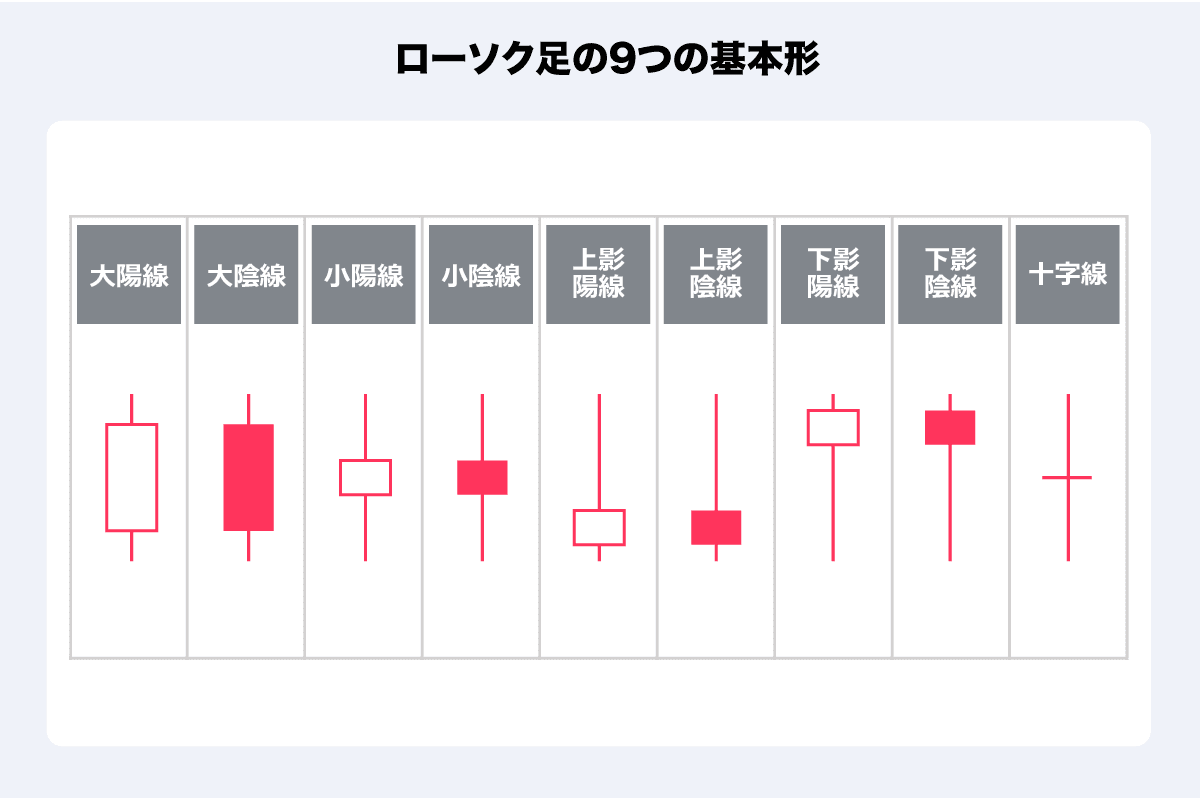
Task: Click the 十字線 header label
Action: (1068, 275)
